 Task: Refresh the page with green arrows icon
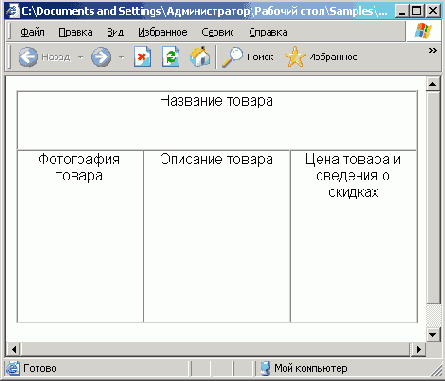(x=171, y=57)
